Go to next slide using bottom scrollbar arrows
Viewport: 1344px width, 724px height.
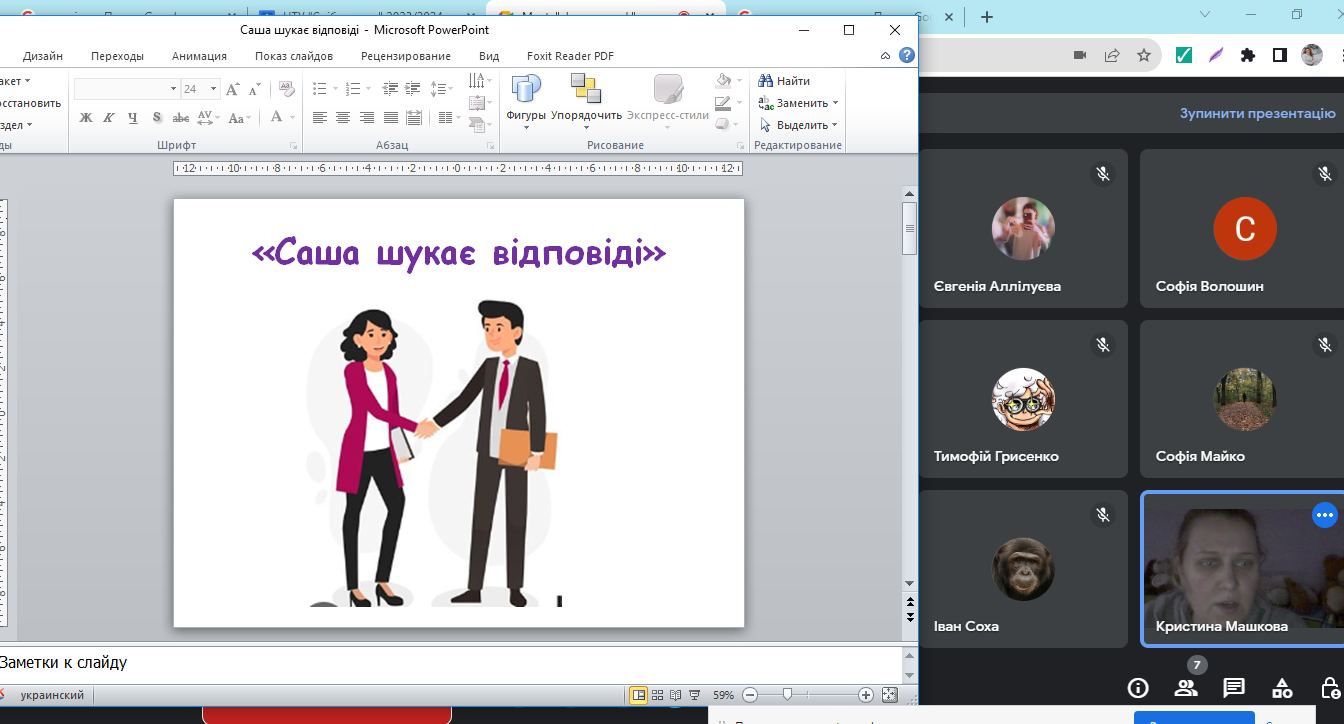click(x=910, y=617)
